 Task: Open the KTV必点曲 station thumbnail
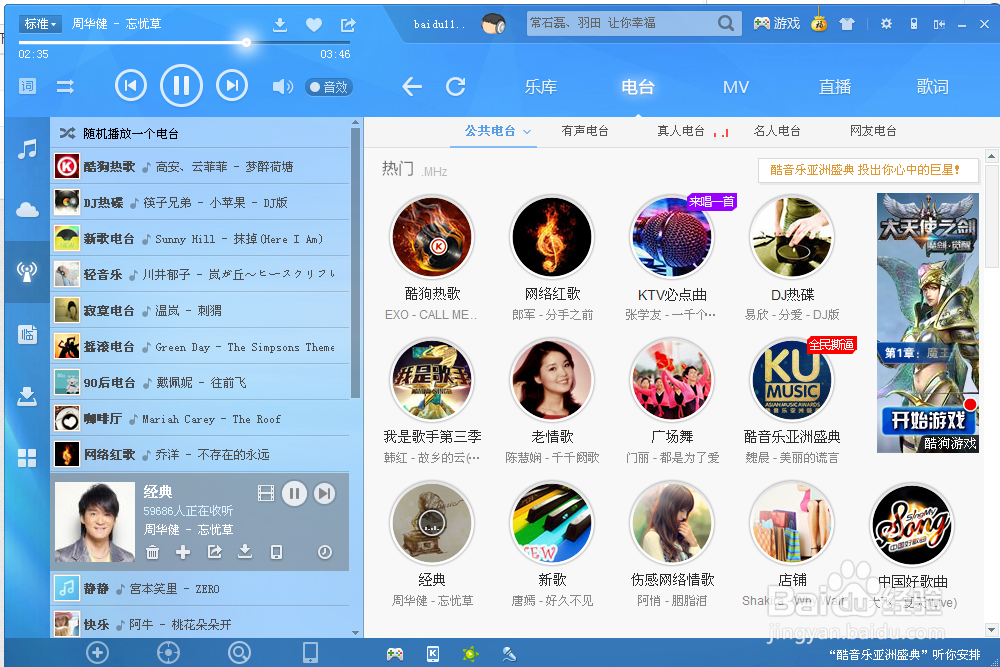672,237
